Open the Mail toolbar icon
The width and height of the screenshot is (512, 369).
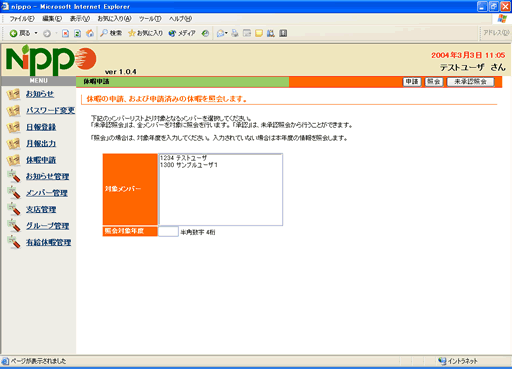[221, 33]
